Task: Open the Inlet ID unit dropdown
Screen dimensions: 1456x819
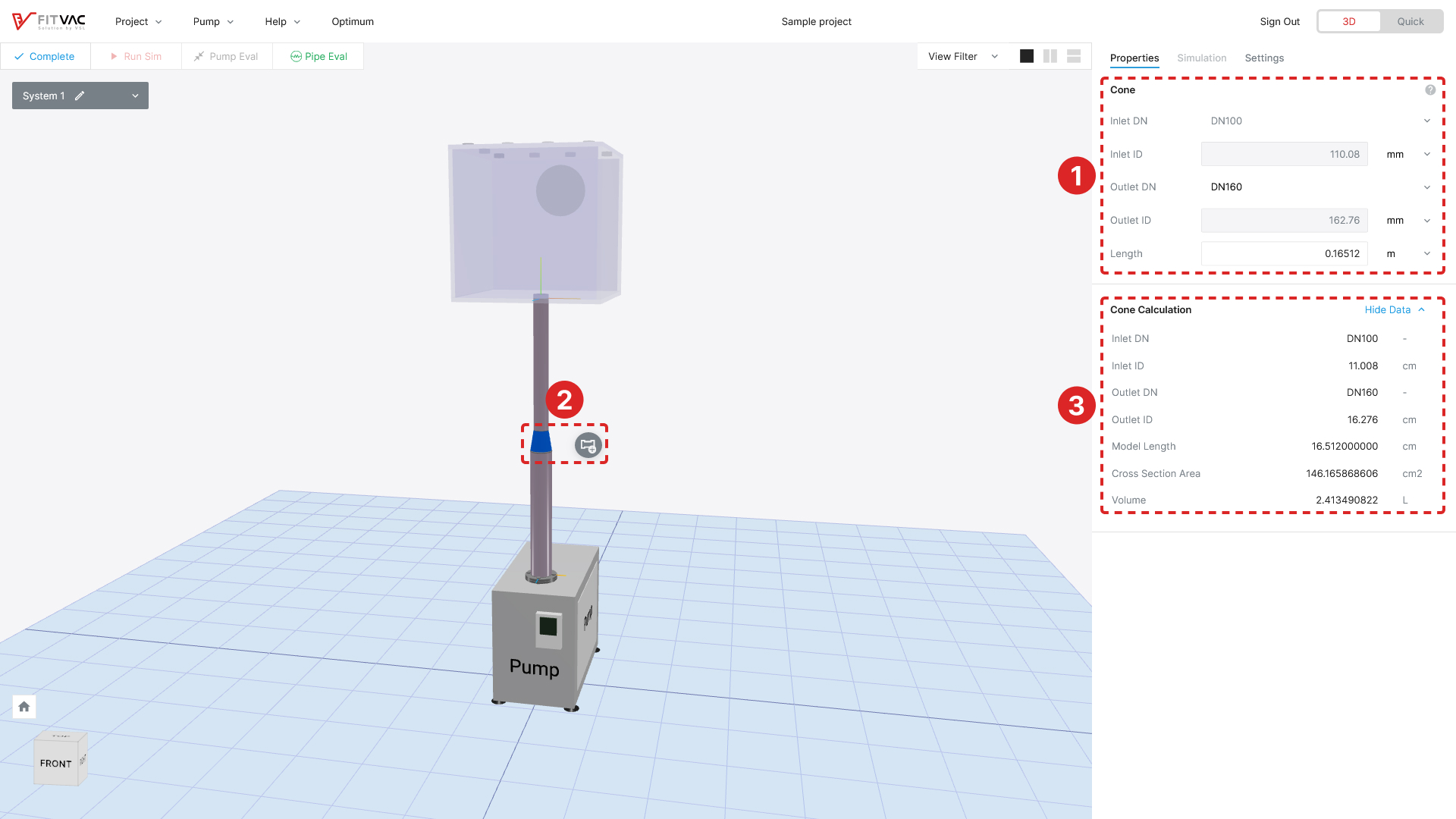Action: coord(1408,154)
